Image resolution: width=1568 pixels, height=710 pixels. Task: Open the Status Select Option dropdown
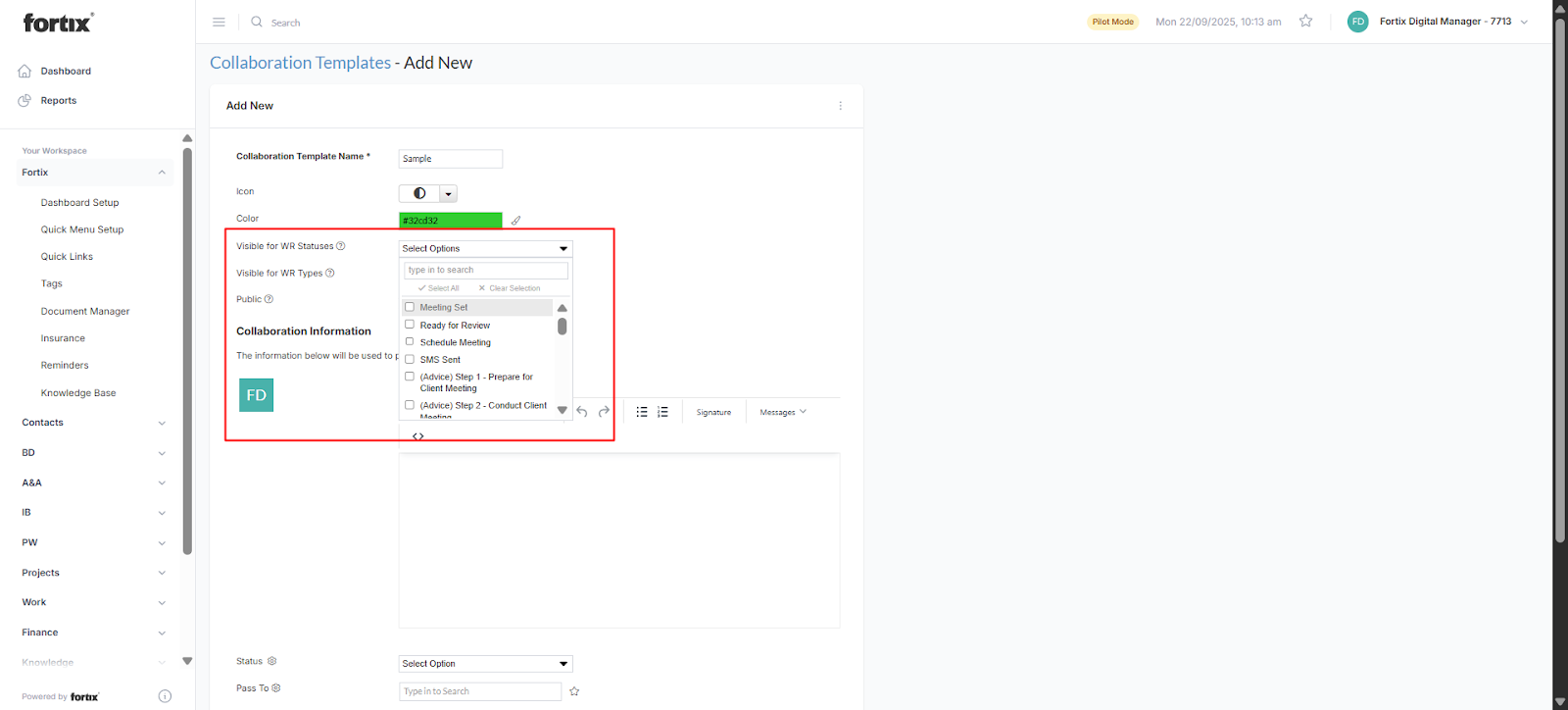485,664
